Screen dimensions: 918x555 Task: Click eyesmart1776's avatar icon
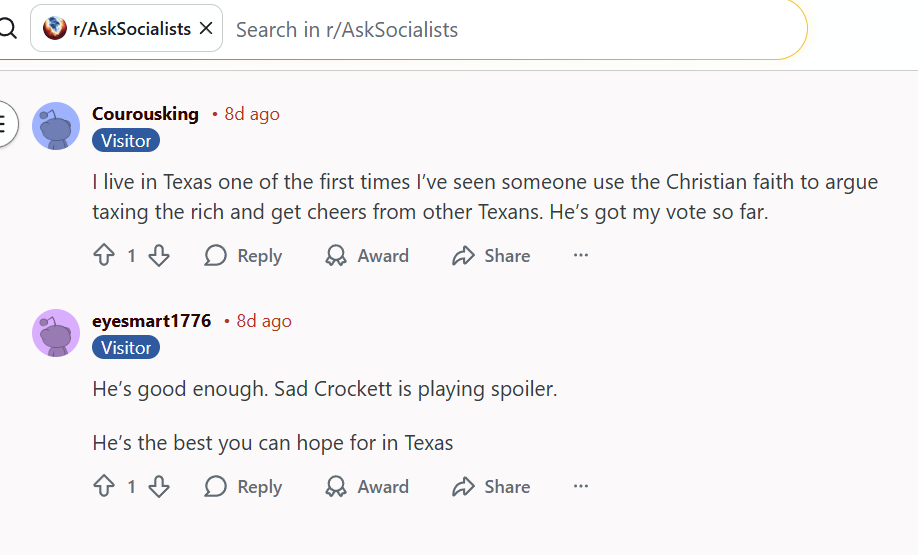pos(56,333)
